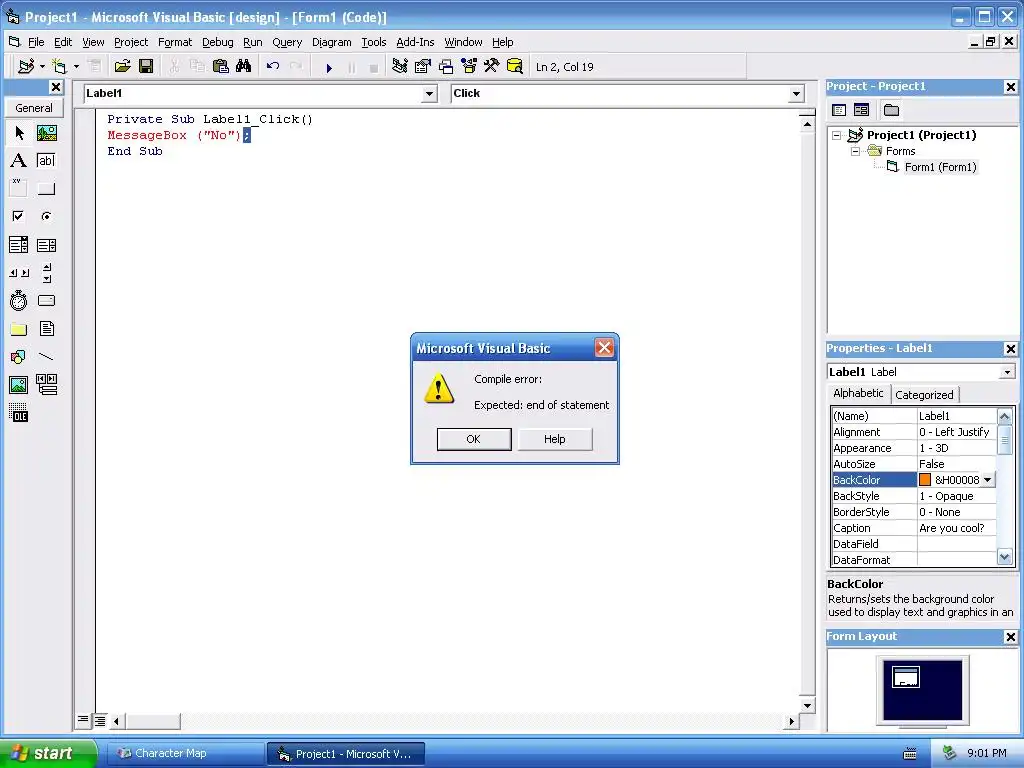The image size is (1024, 768).
Task: Select the CheckBox control tool
Action: click(19, 216)
